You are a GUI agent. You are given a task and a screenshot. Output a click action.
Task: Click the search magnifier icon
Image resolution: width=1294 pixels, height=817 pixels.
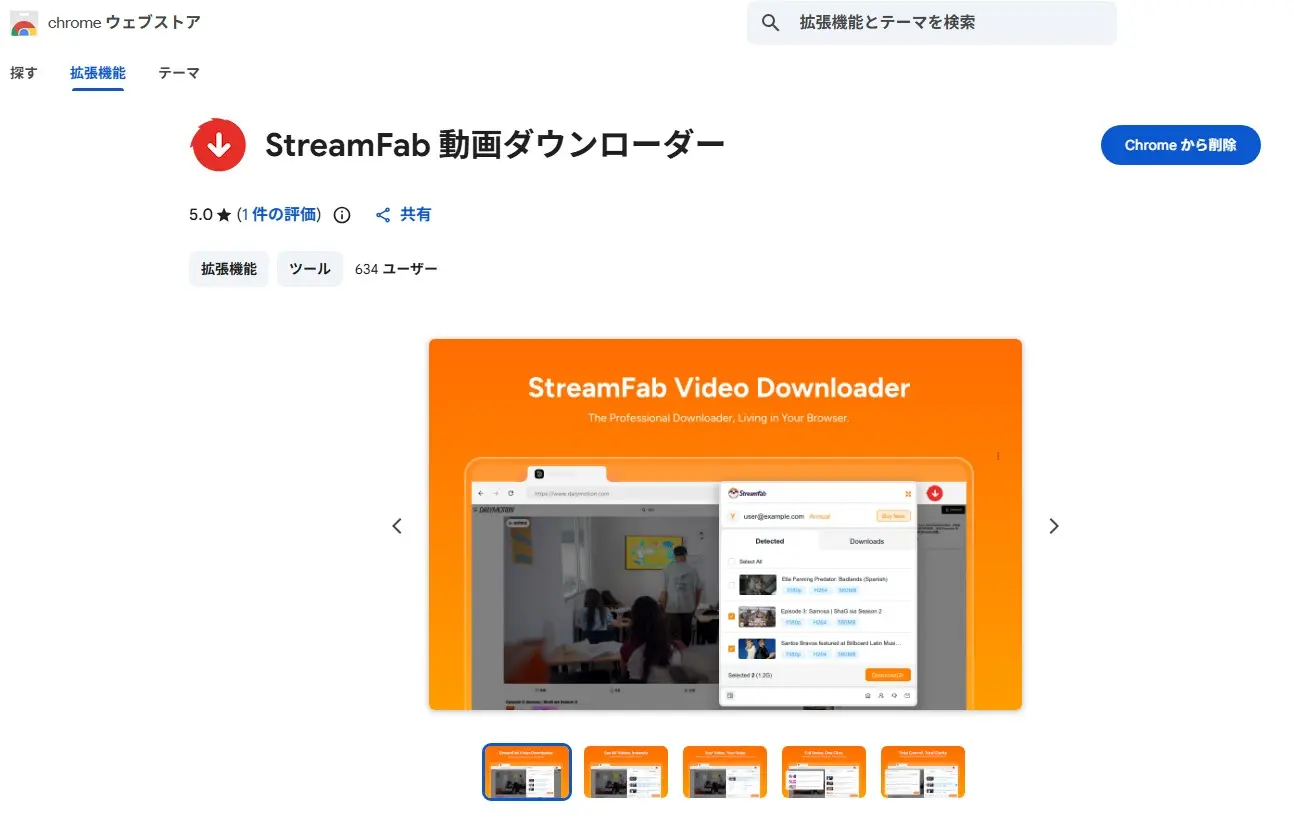[x=770, y=23]
